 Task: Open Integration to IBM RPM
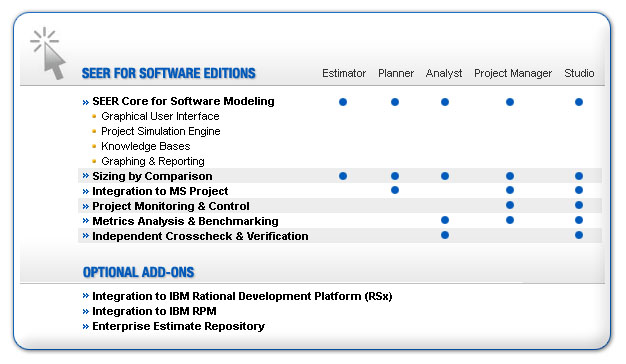[x=154, y=311]
